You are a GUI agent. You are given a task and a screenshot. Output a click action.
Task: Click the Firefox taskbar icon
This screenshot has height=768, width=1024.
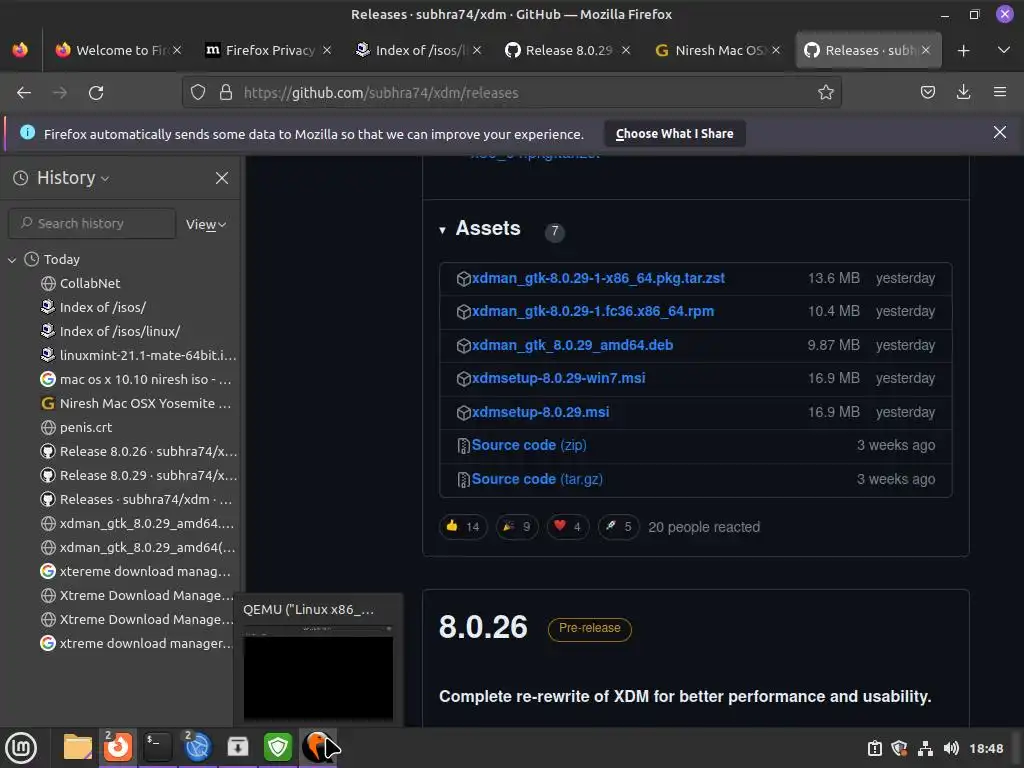[x=118, y=747]
